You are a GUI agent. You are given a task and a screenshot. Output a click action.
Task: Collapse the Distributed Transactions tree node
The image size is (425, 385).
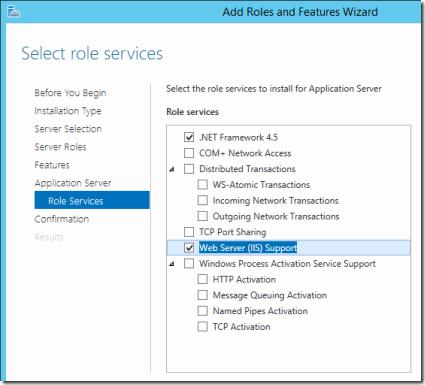point(172,169)
